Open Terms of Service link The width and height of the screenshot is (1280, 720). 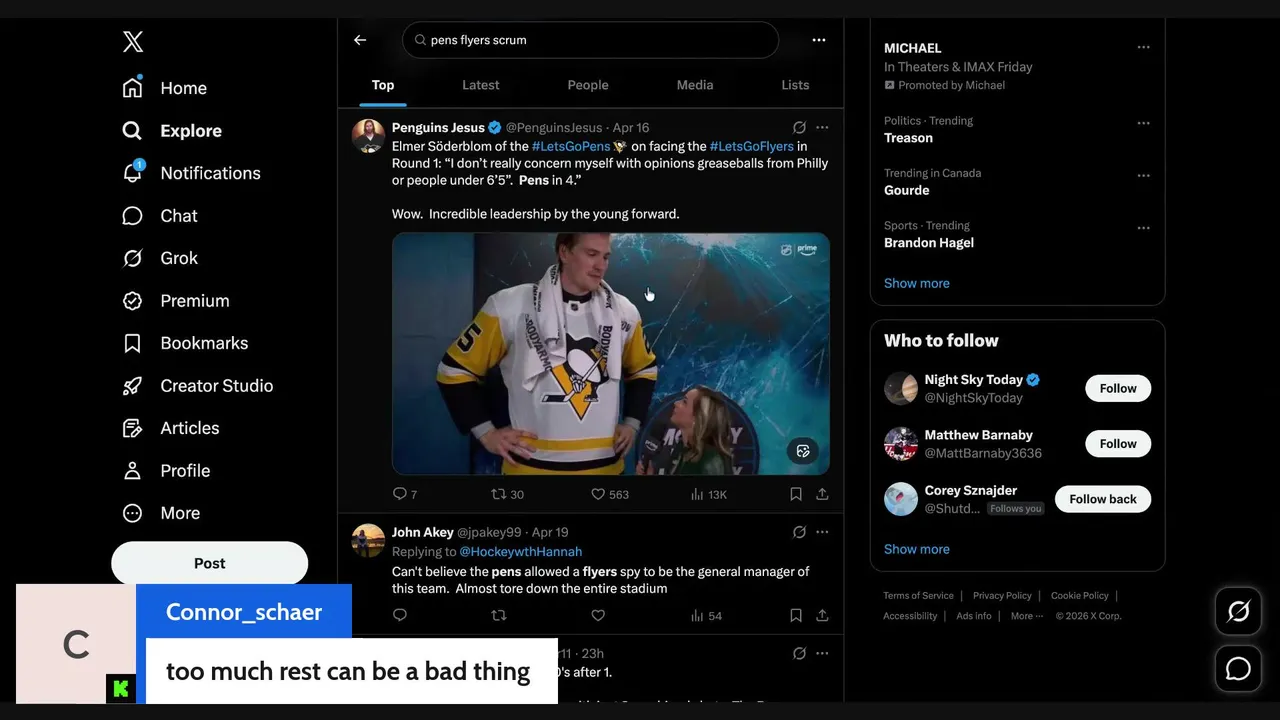(918, 596)
